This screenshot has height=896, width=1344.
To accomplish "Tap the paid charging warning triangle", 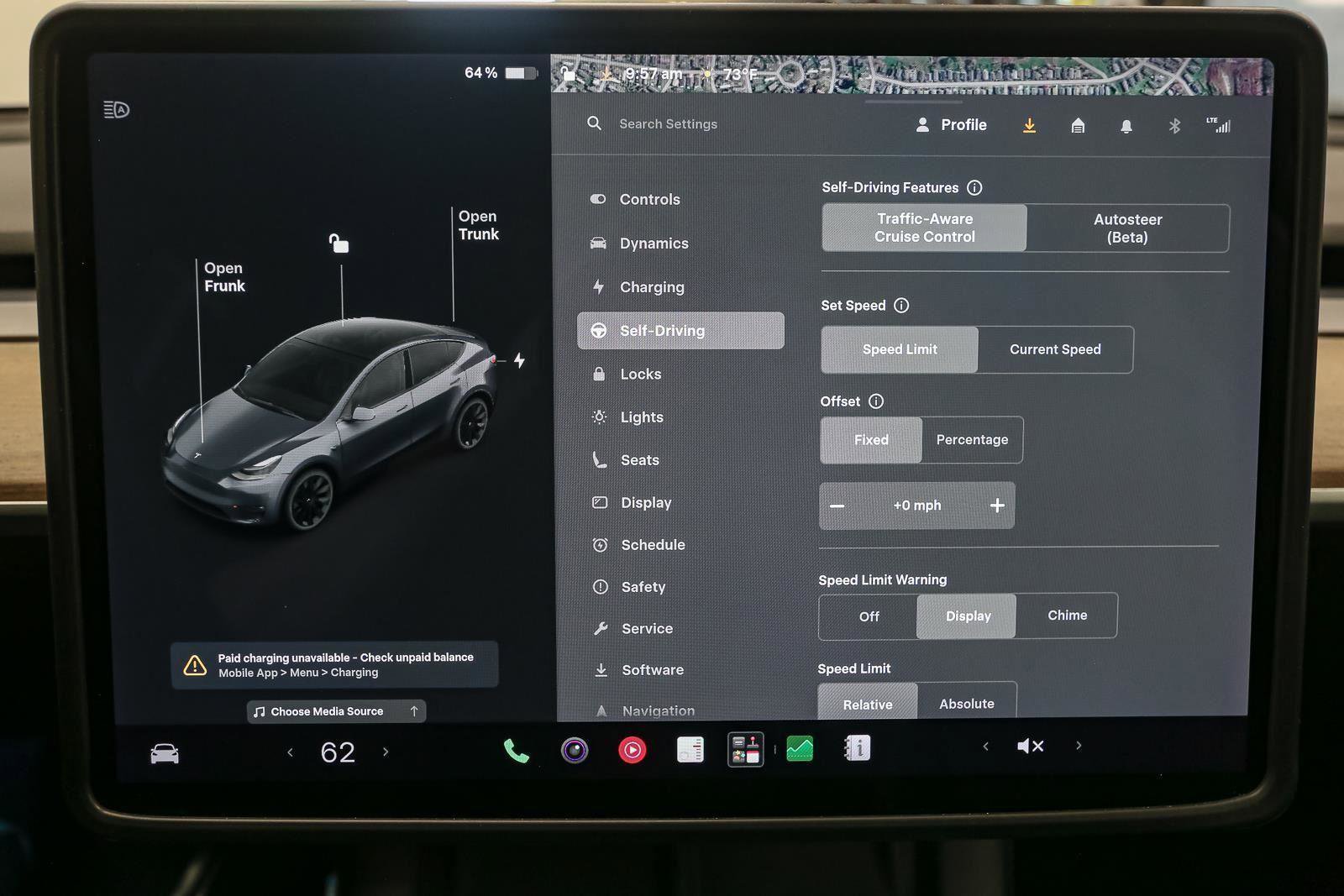I will [195, 665].
